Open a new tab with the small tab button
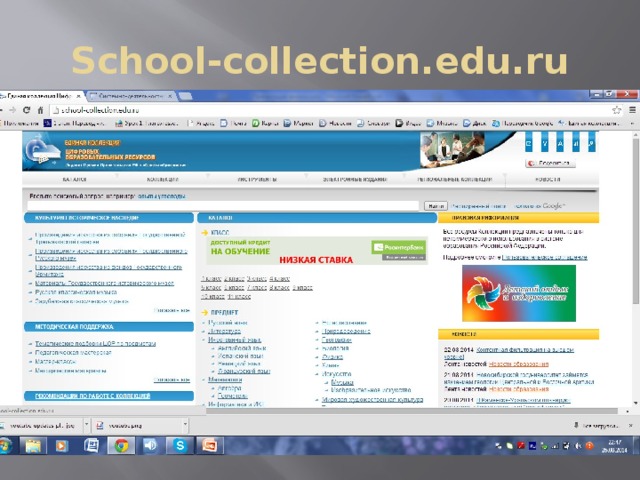This screenshot has height=480, width=640. [185, 96]
